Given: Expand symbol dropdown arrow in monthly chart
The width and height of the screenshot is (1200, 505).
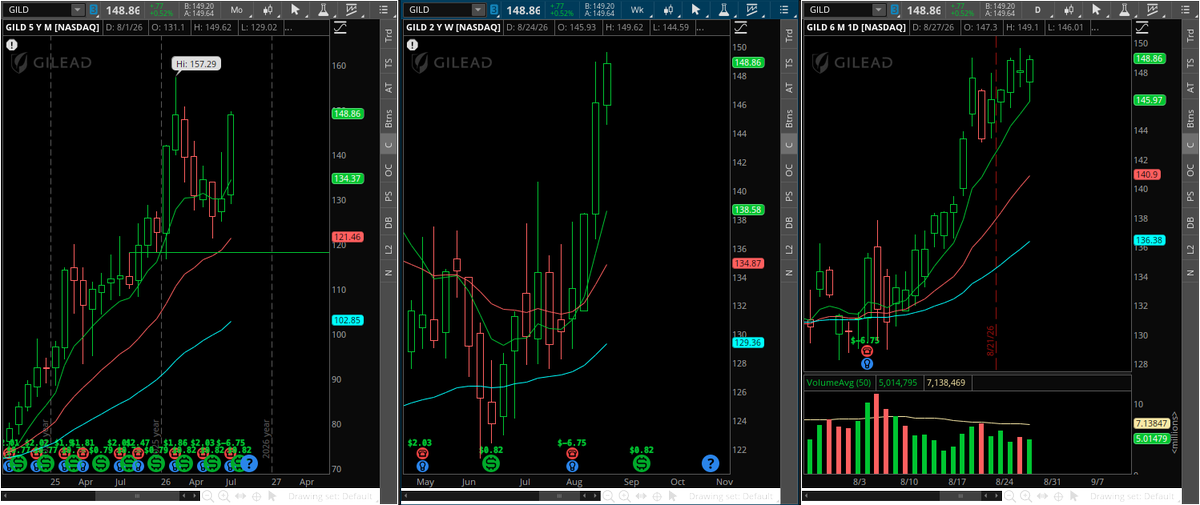Looking at the screenshot, I should pyautogui.click(x=78, y=10).
